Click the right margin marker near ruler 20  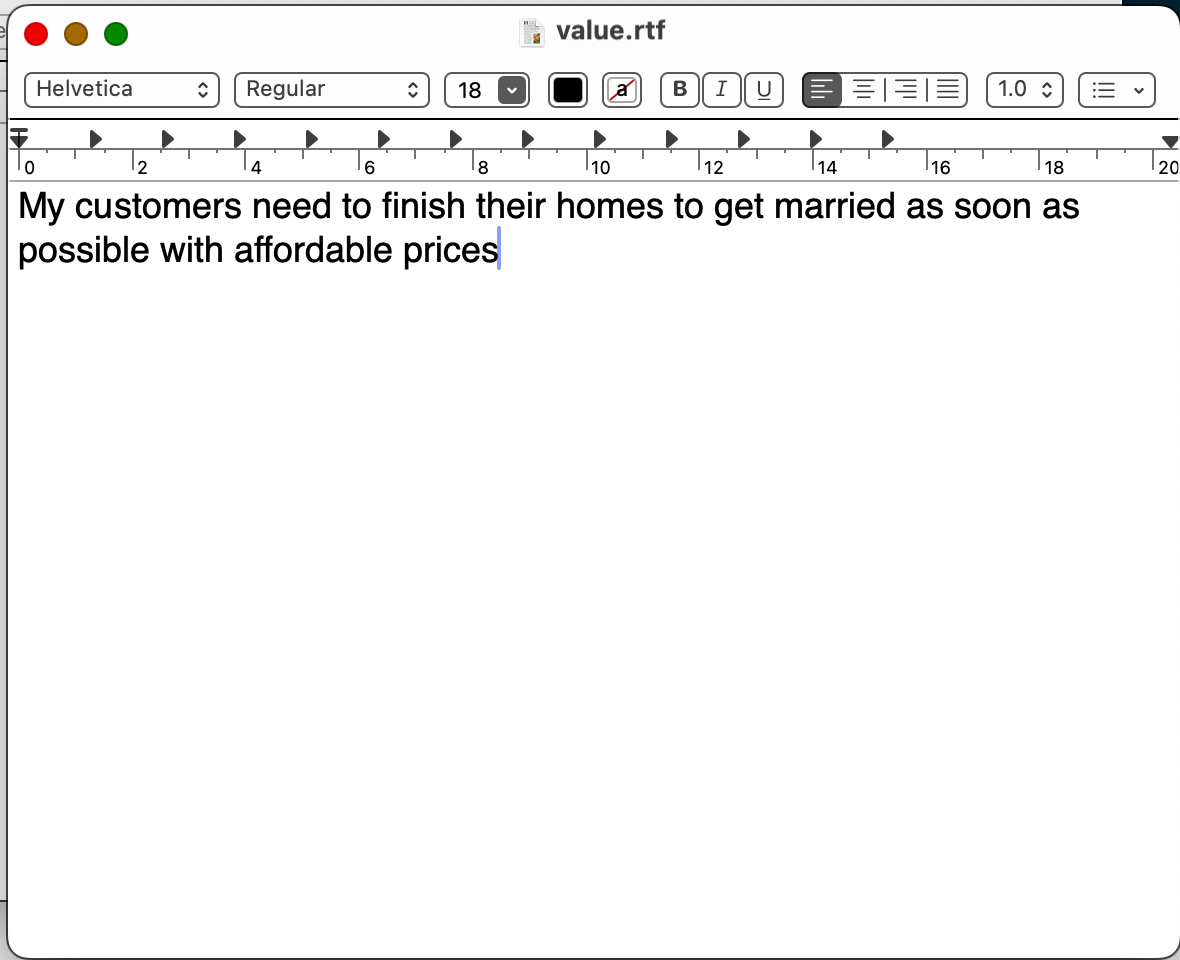pos(1169,141)
